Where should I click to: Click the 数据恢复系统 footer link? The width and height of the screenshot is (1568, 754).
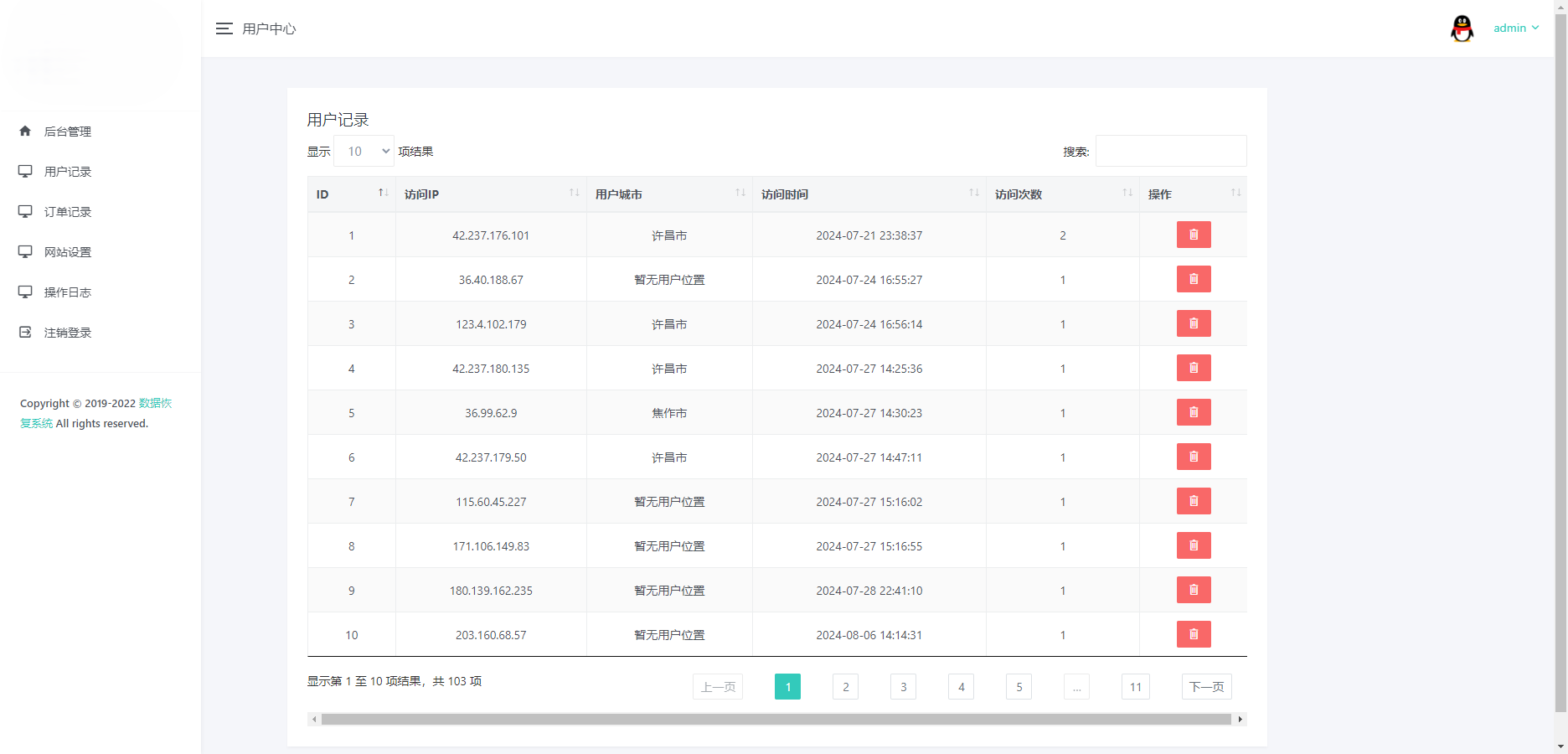click(x=155, y=403)
